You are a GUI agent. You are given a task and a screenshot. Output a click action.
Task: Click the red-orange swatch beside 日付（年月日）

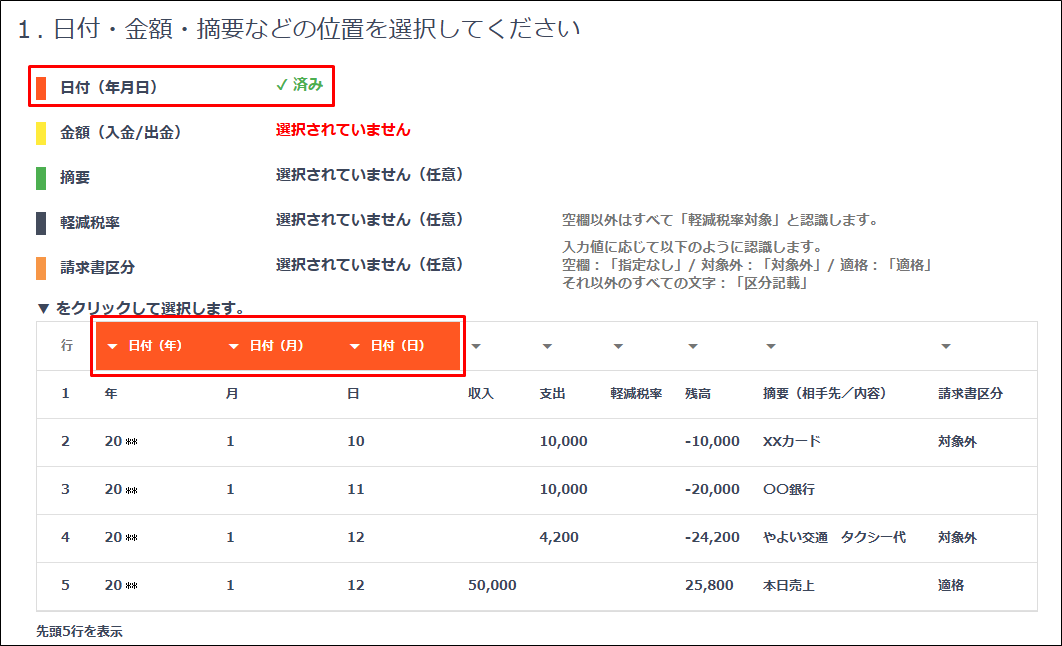[x=41, y=88]
